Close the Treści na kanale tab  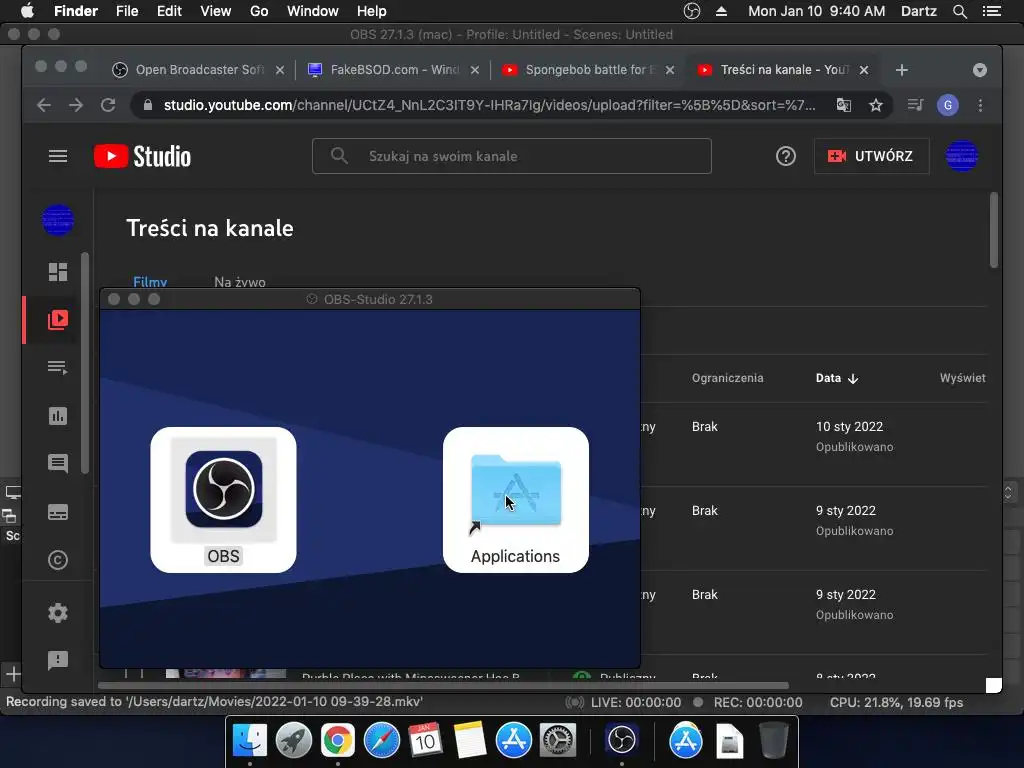pos(864,70)
